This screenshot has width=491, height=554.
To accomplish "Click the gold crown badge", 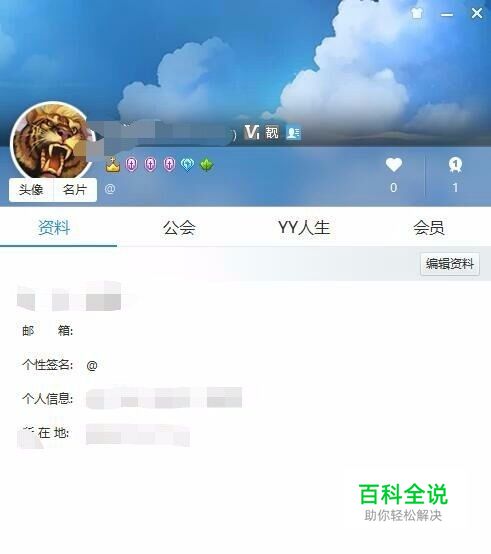I will click(x=113, y=165).
